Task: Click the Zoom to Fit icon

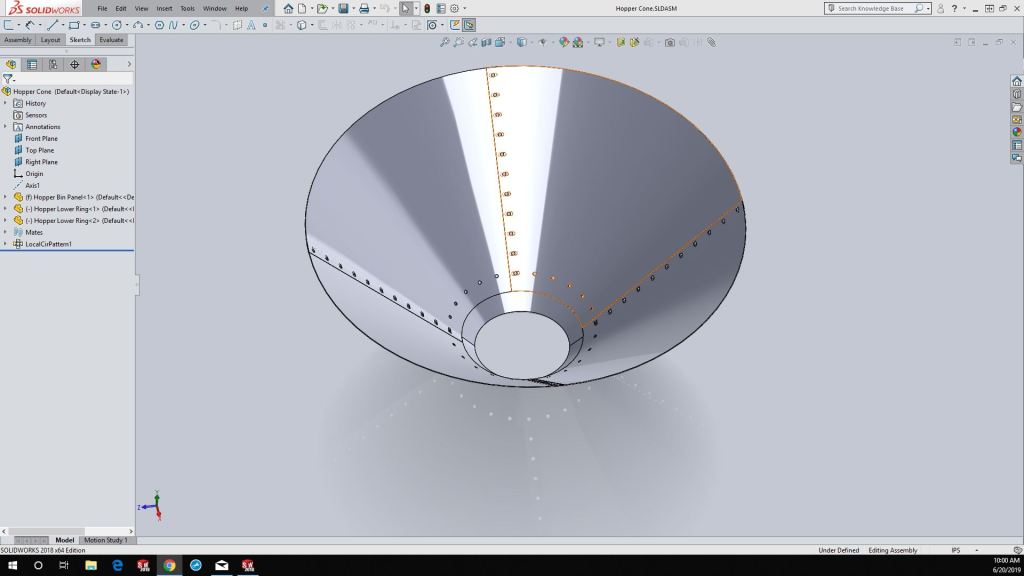Action: (445, 43)
